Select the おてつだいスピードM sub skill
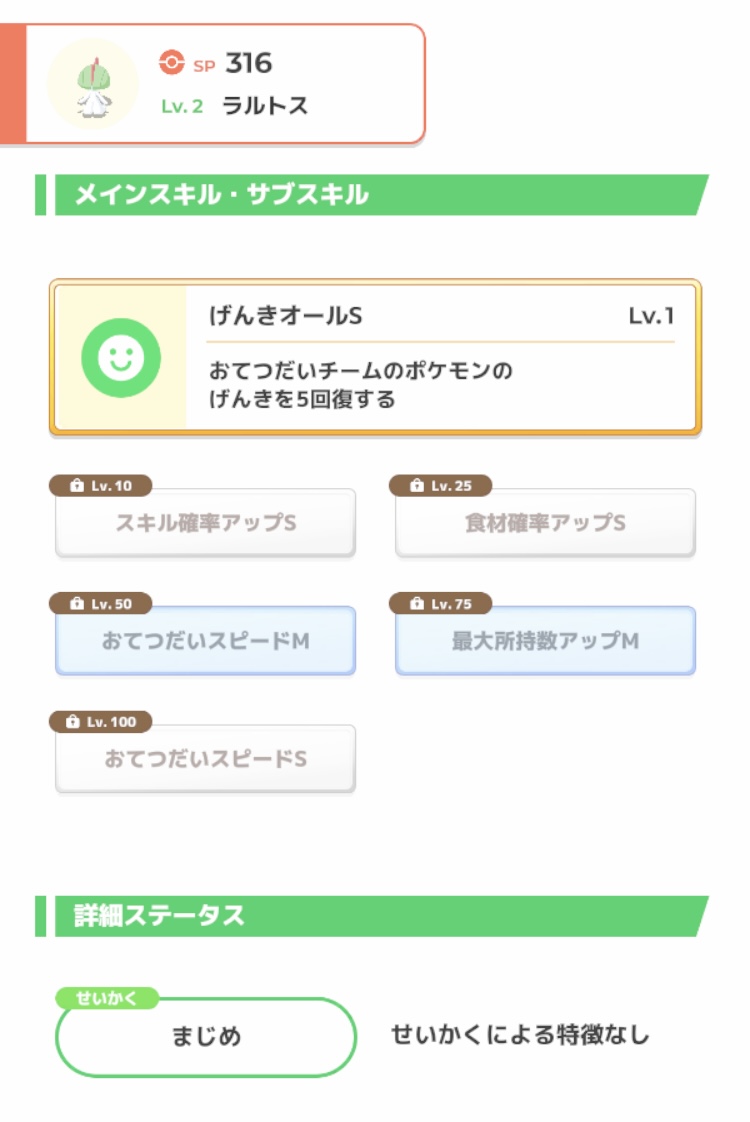 (x=205, y=641)
